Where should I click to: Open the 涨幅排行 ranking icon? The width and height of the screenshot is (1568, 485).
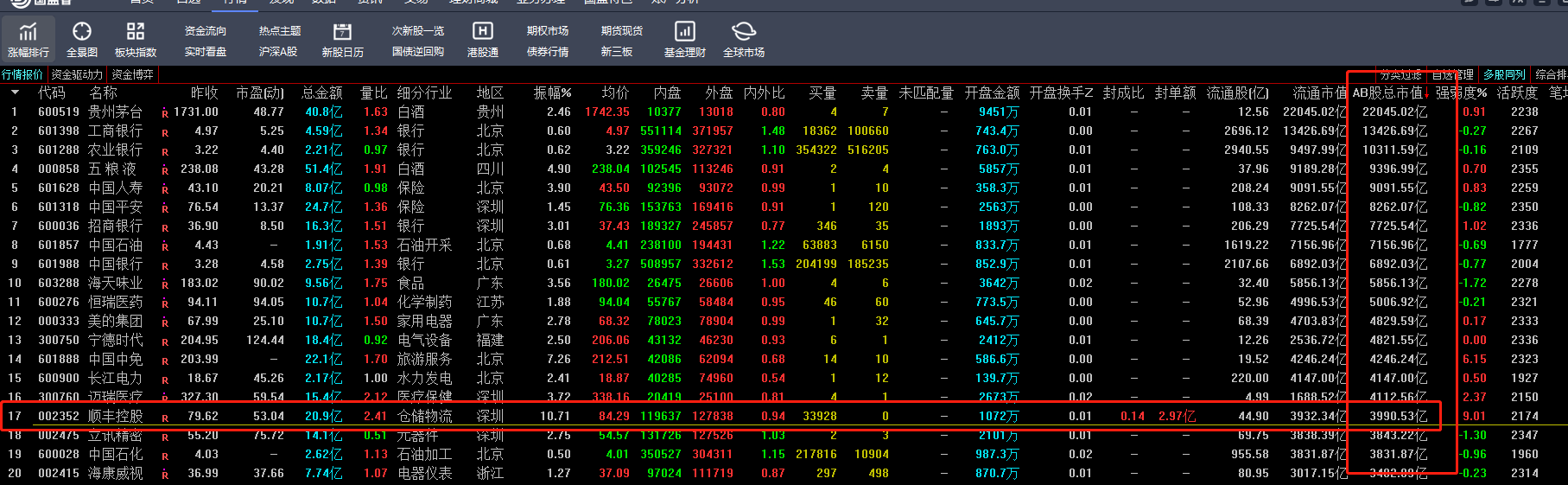coord(29,33)
